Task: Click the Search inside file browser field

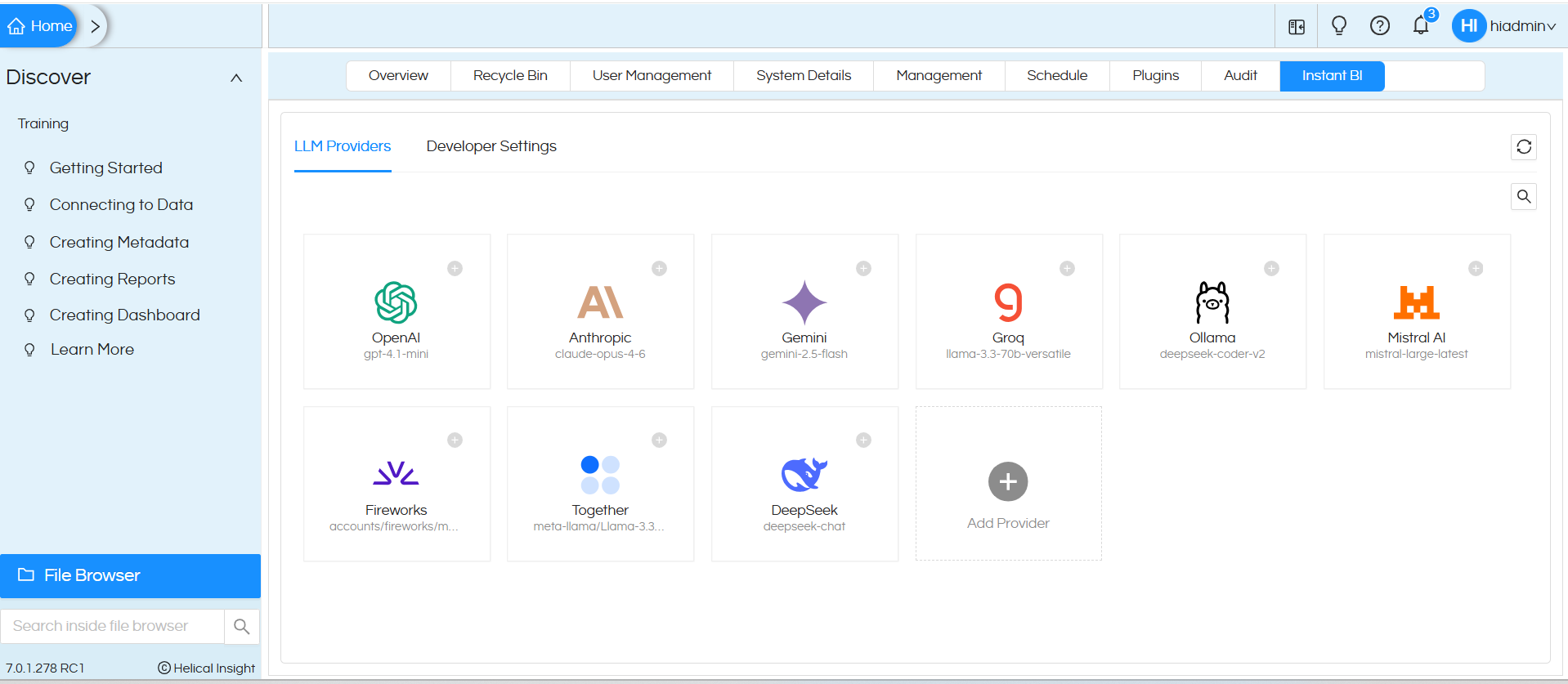Action: click(113, 626)
